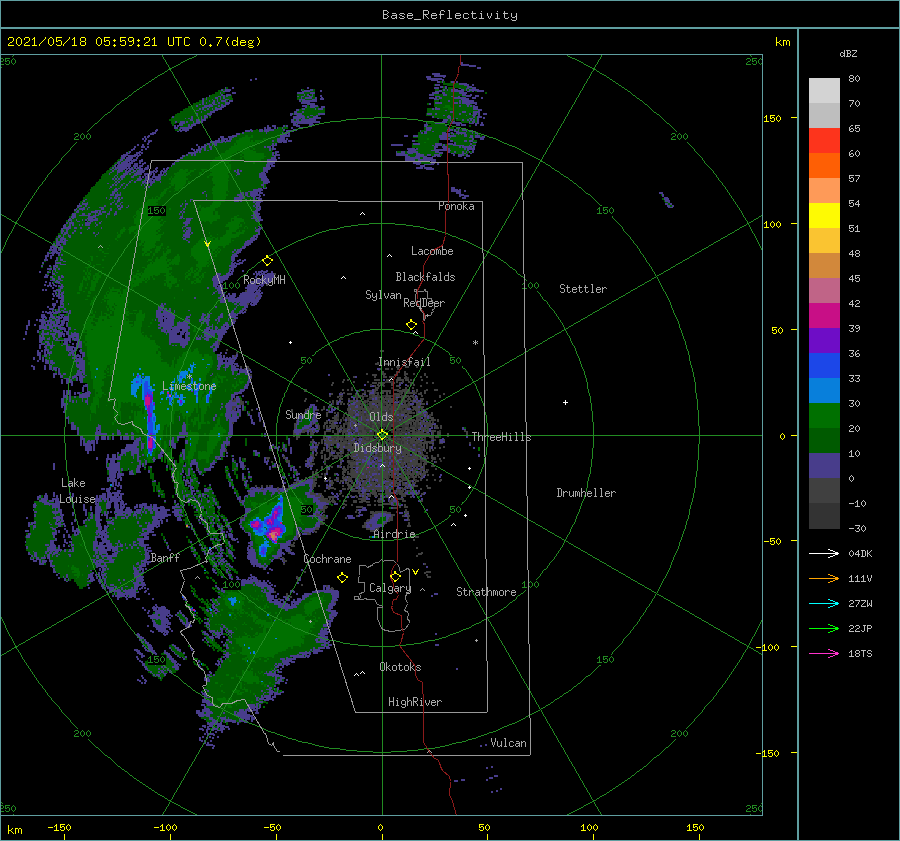Select the magenta 18TS arrow legend icon

pos(824,653)
